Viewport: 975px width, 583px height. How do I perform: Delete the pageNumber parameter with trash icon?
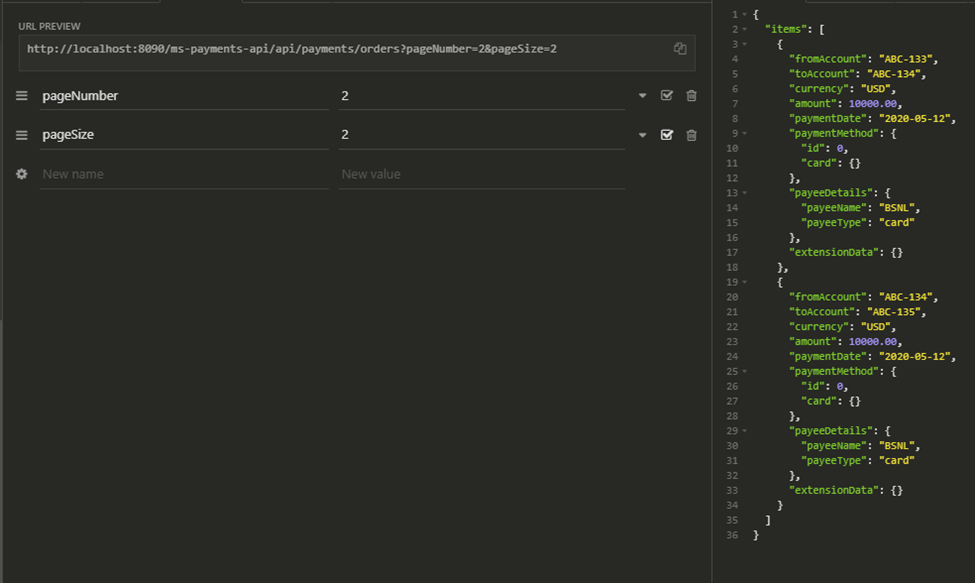click(691, 96)
